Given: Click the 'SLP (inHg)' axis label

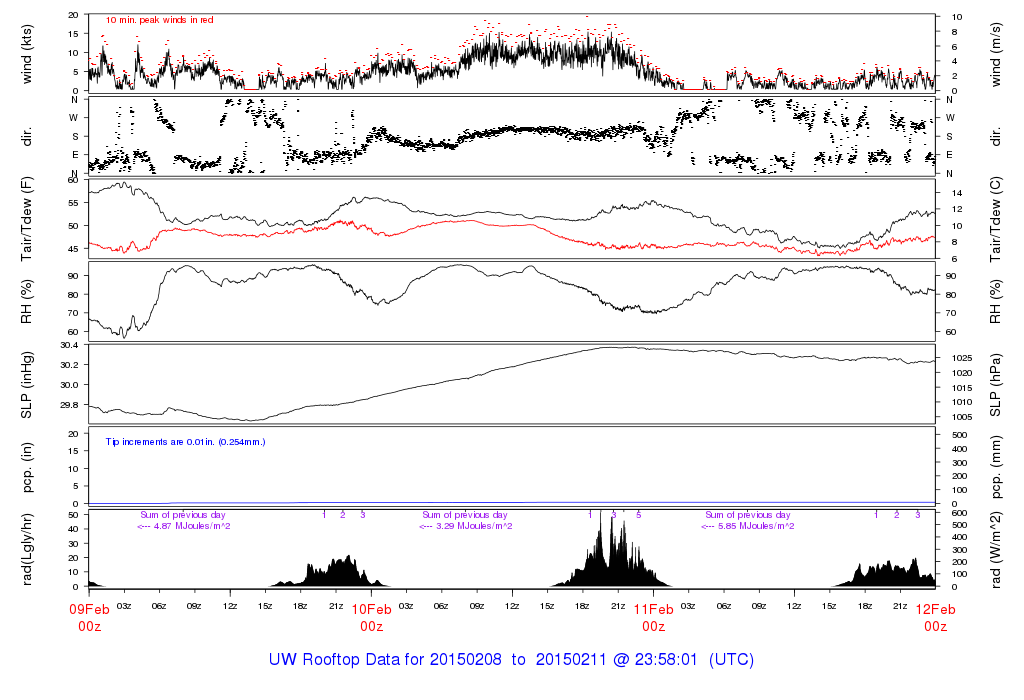Looking at the screenshot, I should pos(26,385).
